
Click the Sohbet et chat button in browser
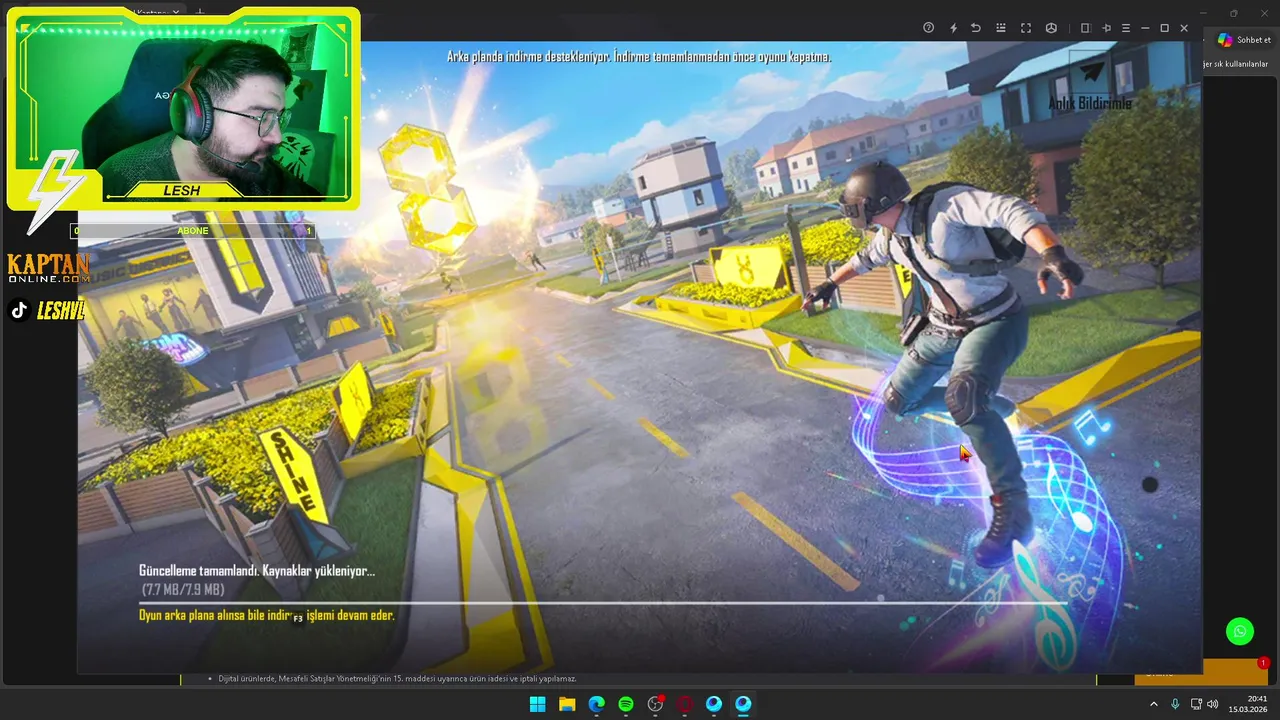[x=1244, y=40]
